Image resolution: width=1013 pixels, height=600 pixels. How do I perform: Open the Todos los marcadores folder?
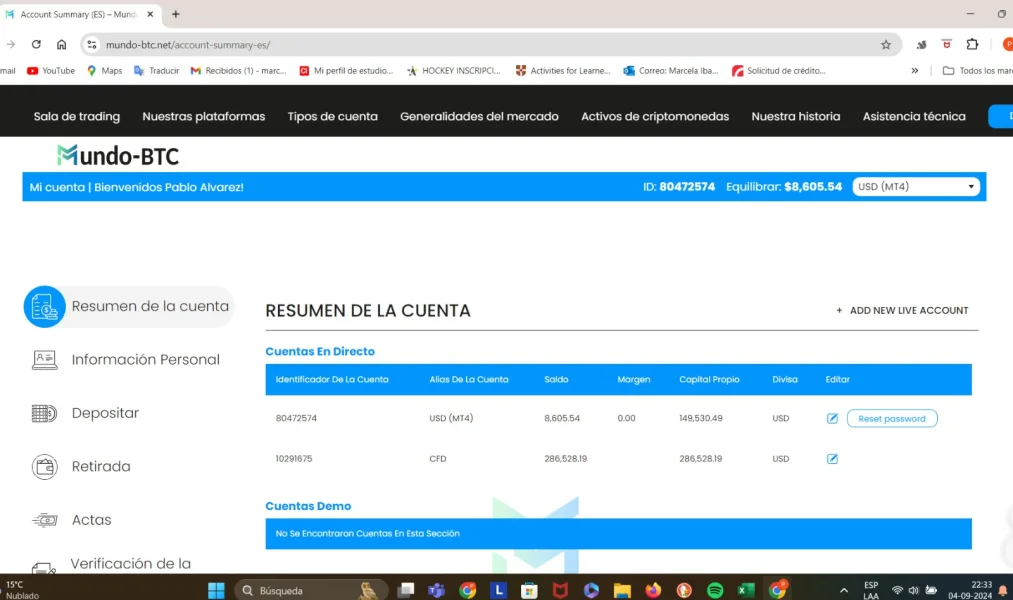[x=975, y=70]
